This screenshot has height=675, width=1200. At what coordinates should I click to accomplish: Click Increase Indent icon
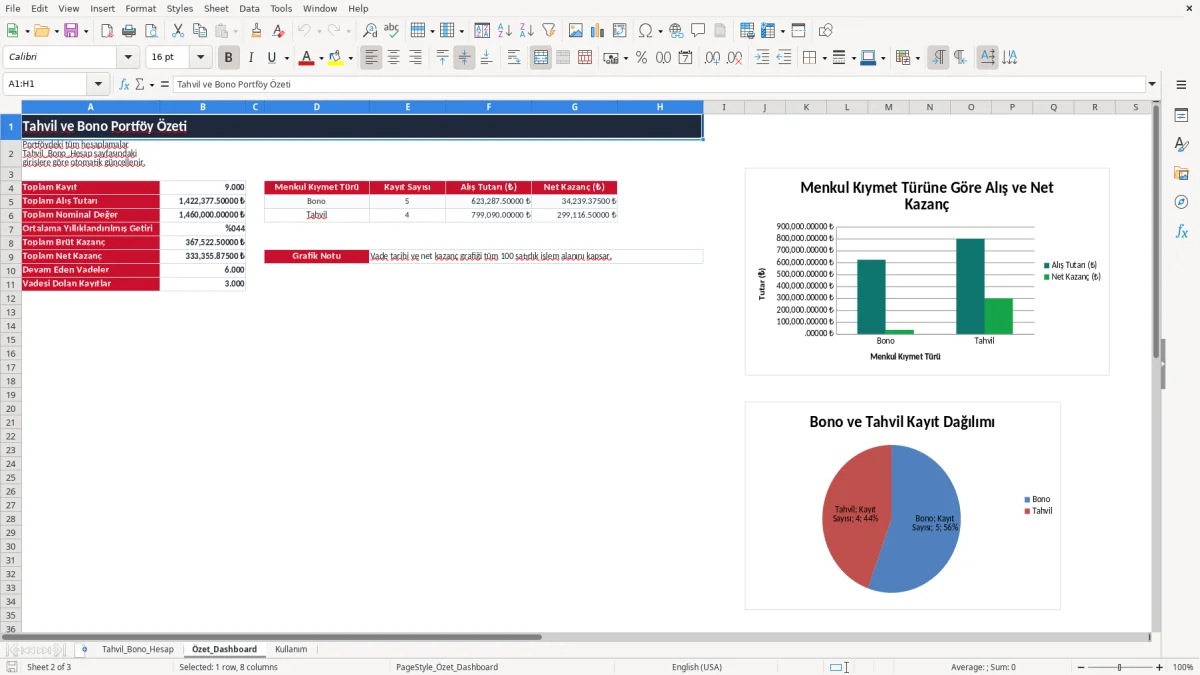coord(762,58)
